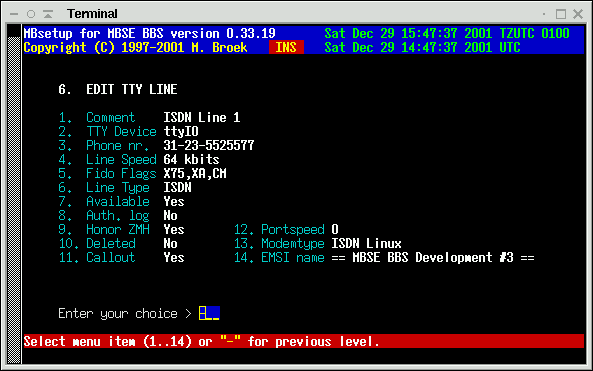Screen dimensions: 593x371
Task: Click the Auth. log value No
Action: tap(170, 215)
